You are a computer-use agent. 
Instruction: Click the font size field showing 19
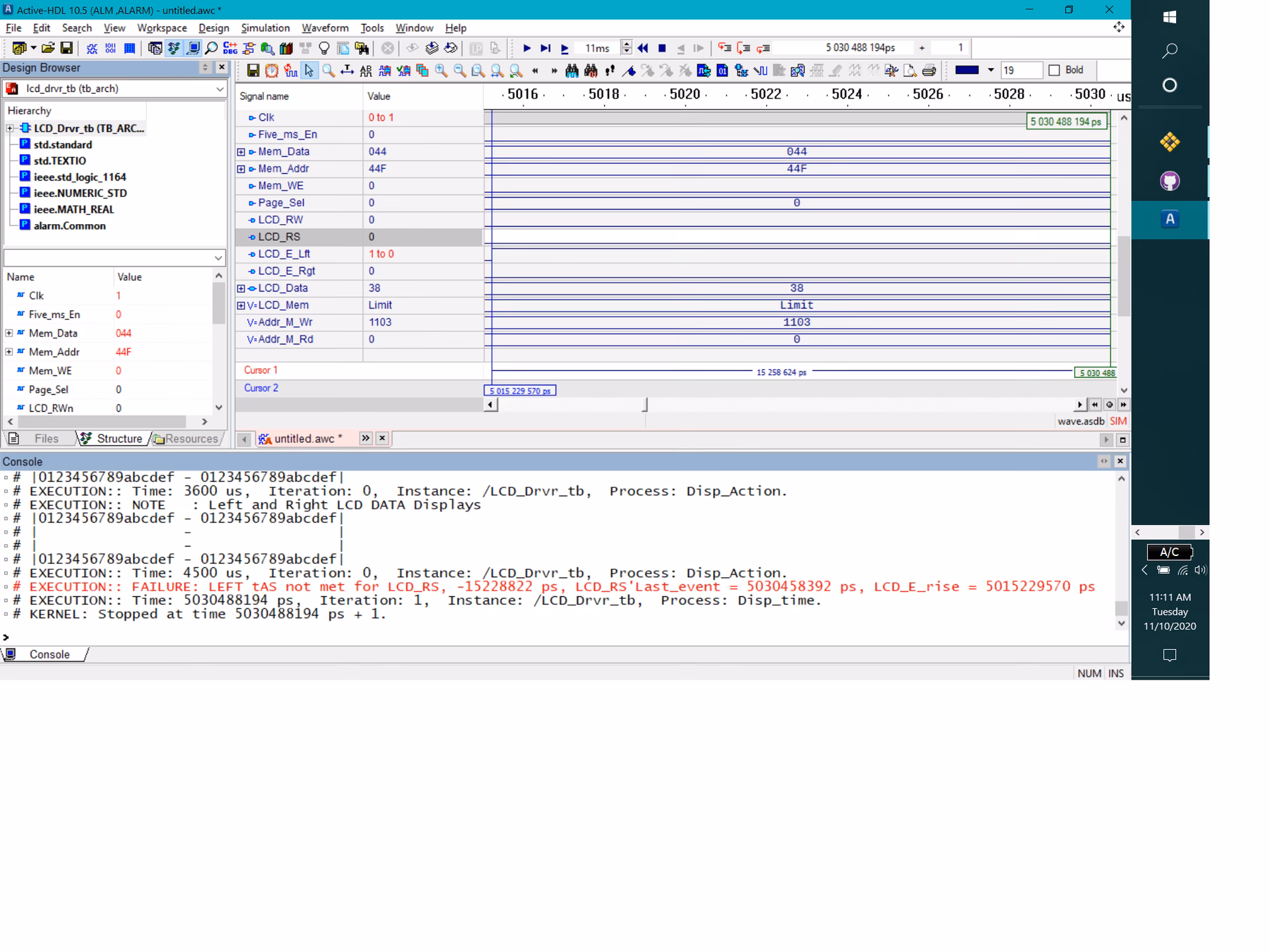point(1021,70)
